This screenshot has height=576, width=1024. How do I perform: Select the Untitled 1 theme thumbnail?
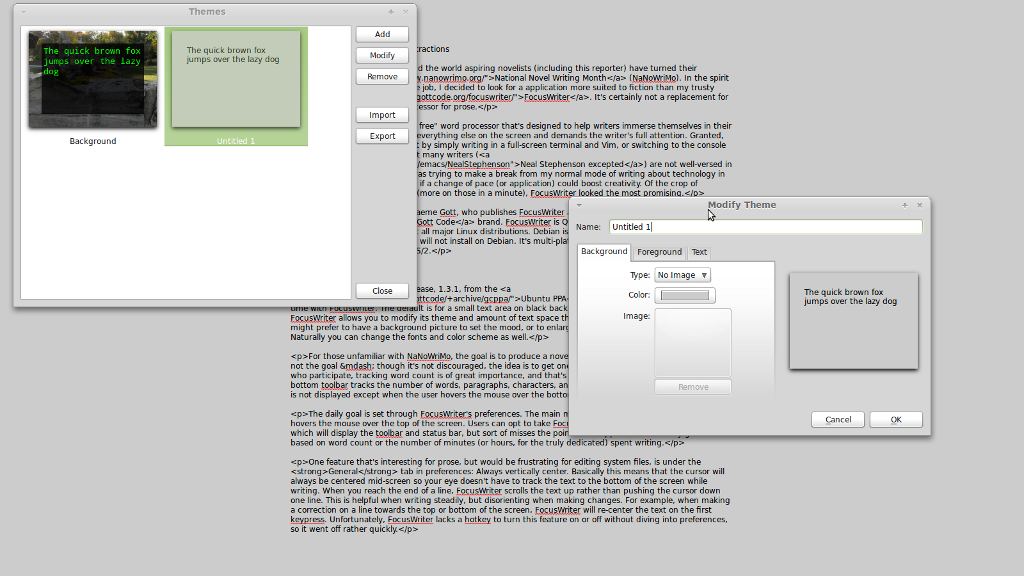pyautogui.click(x=236, y=80)
